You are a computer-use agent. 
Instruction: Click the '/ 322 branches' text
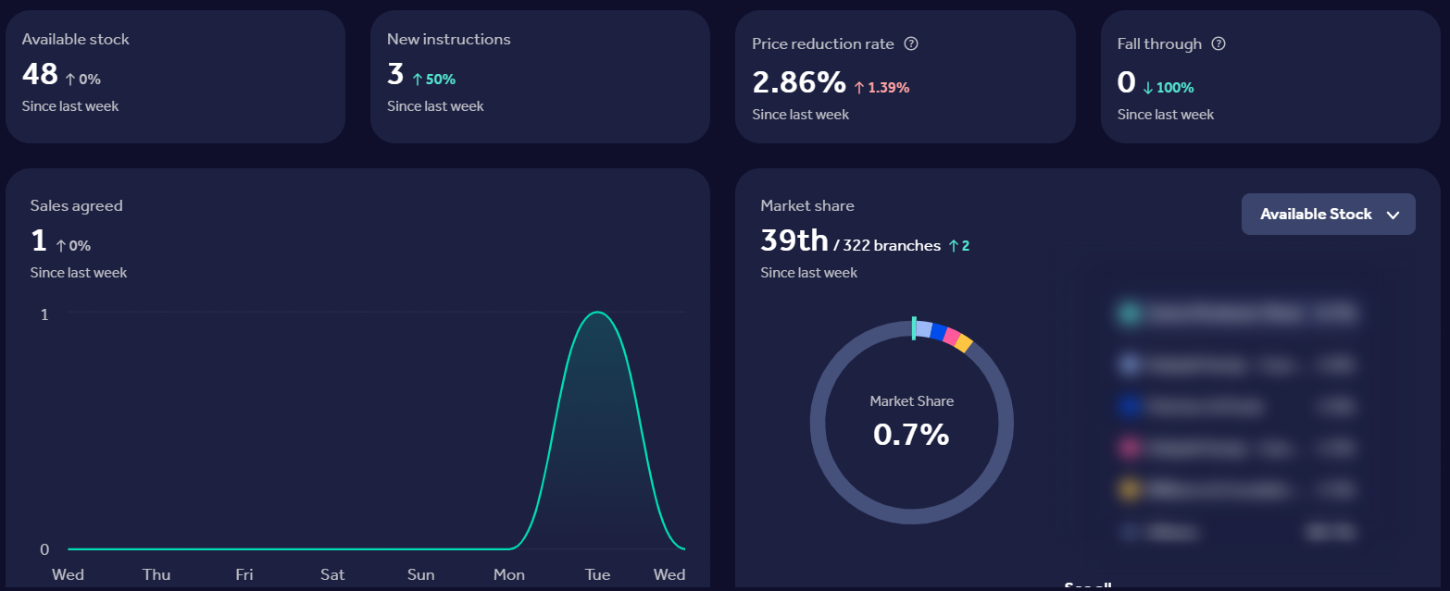pyautogui.click(x=887, y=245)
